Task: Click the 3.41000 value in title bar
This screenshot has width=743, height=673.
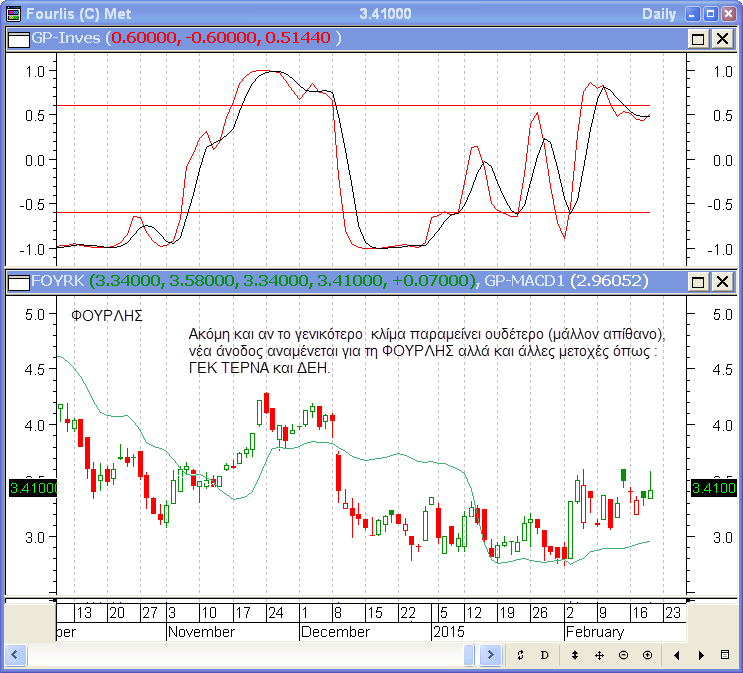Action: pos(385,14)
